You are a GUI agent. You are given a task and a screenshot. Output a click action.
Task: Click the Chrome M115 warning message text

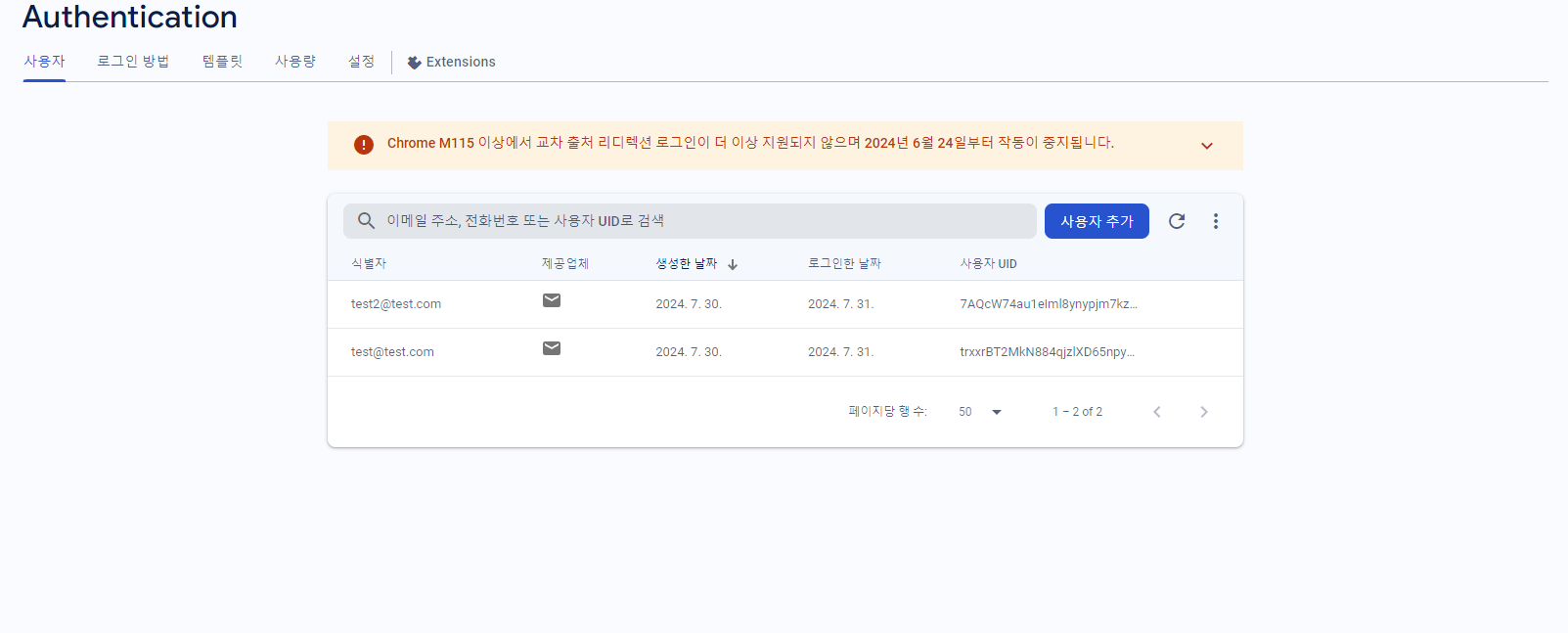750,143
